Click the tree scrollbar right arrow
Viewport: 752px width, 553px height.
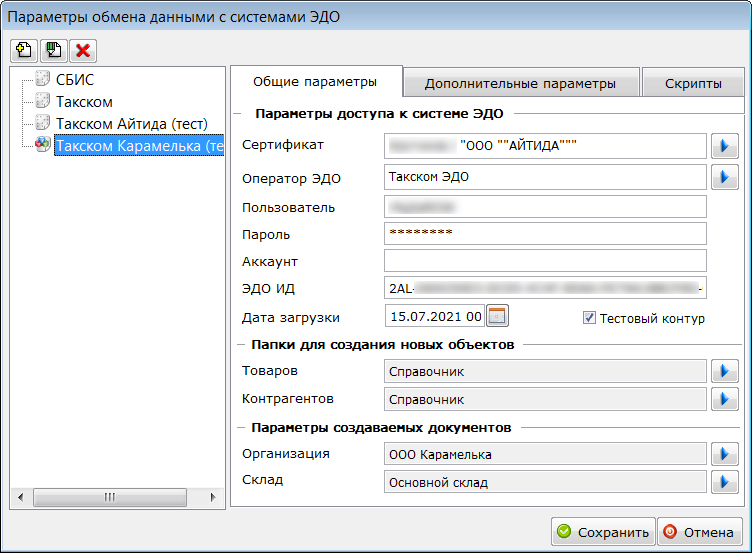213,497
